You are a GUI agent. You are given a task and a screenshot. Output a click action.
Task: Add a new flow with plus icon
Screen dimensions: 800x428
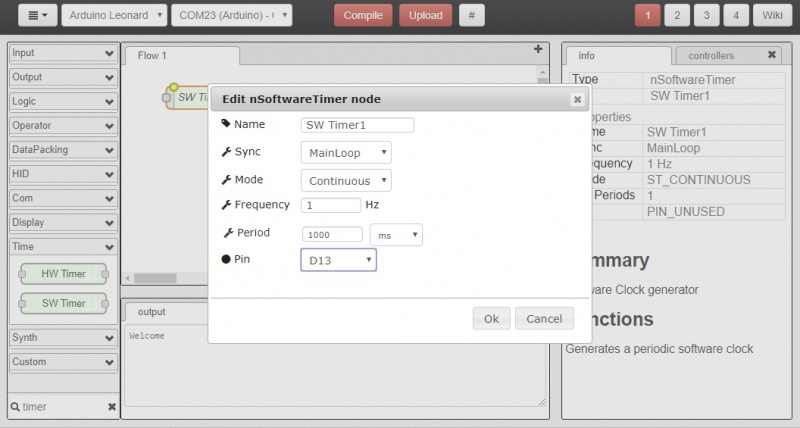point(538,49)
